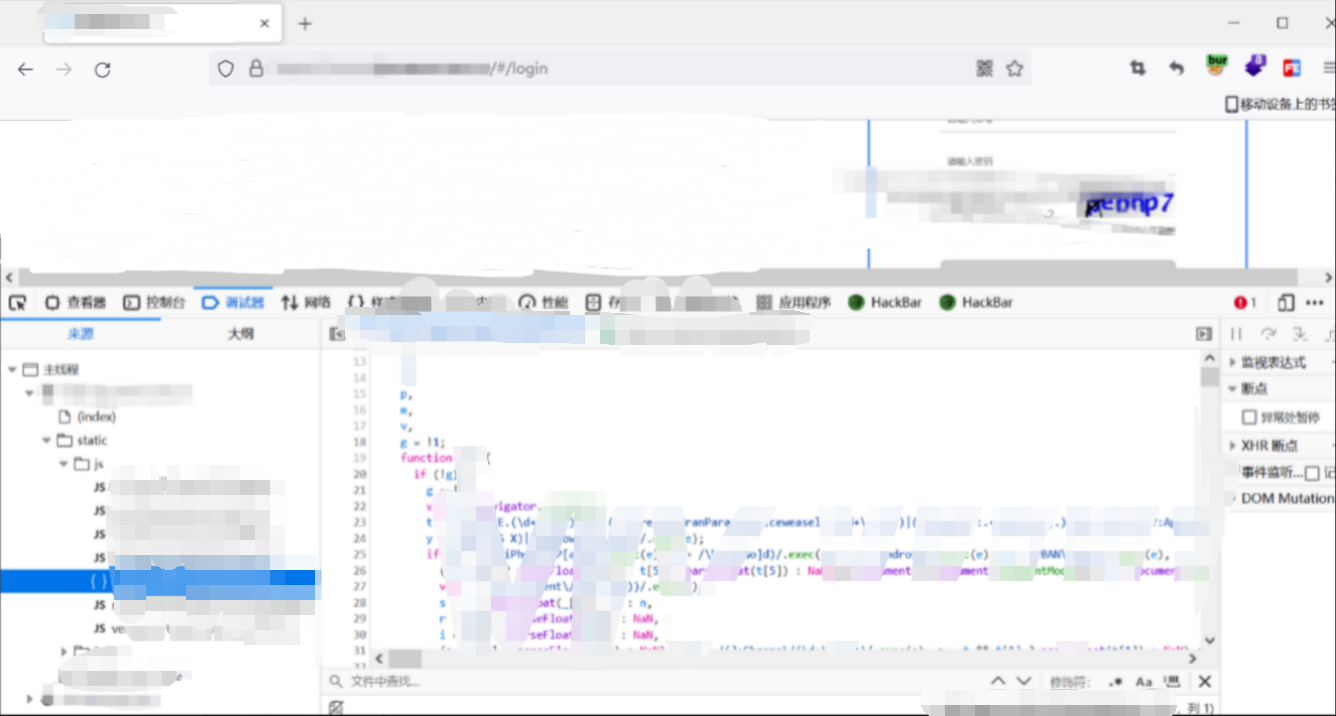The width and height of the screenshot is (1336, 716).
Task: Switch to the 控制台 tab
Action: pyautogui.click(x=154, y=303)
